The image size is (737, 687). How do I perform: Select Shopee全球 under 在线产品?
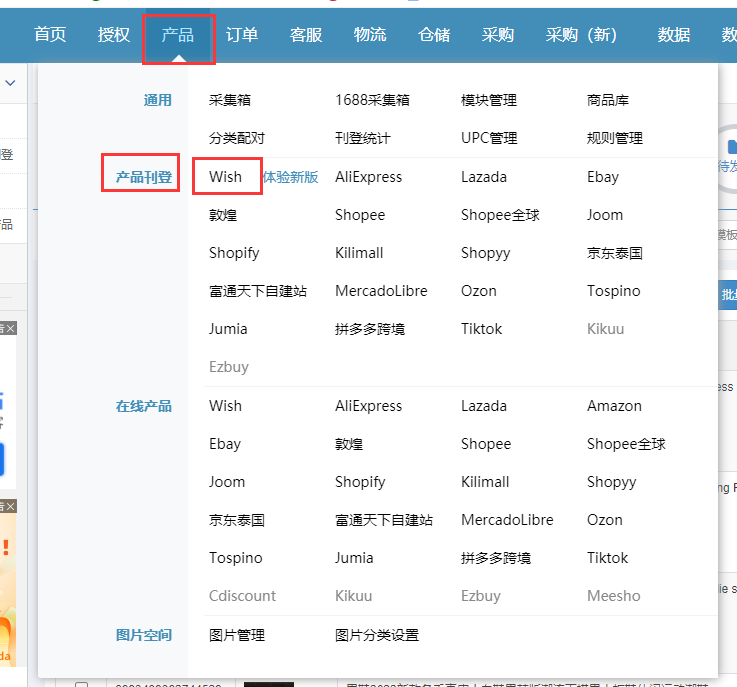point(626,444)
